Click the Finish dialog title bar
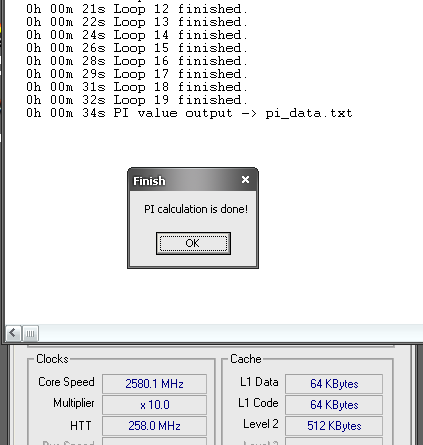Viewport: 423px width, 445px height. tap(193, 180)
